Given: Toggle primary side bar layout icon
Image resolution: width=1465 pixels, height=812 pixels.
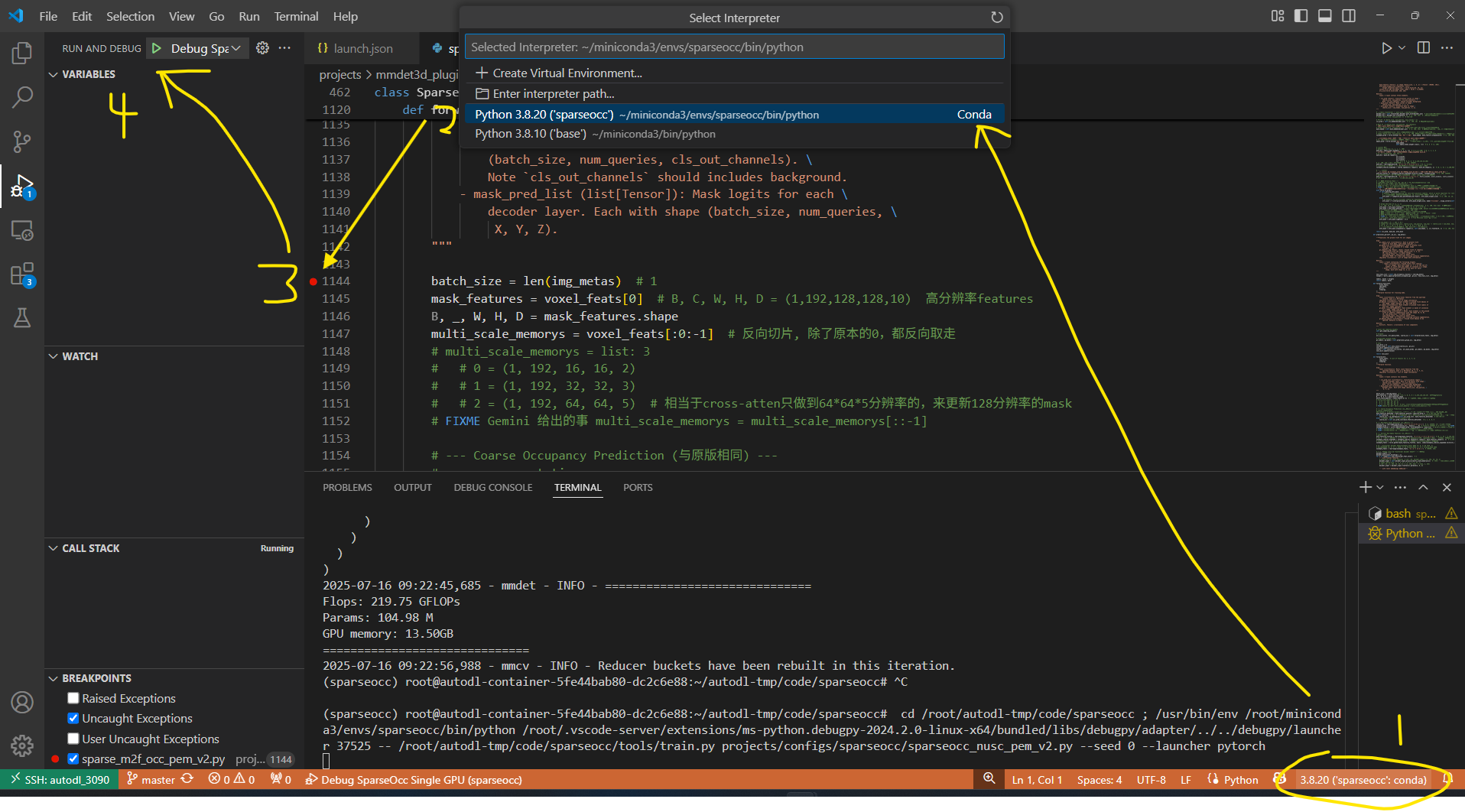Looking at the screenshot, I should (1301, 16).
